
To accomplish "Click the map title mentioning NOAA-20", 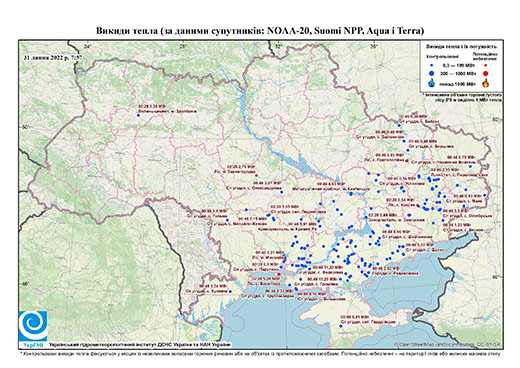I will click(x=260, y=31).
